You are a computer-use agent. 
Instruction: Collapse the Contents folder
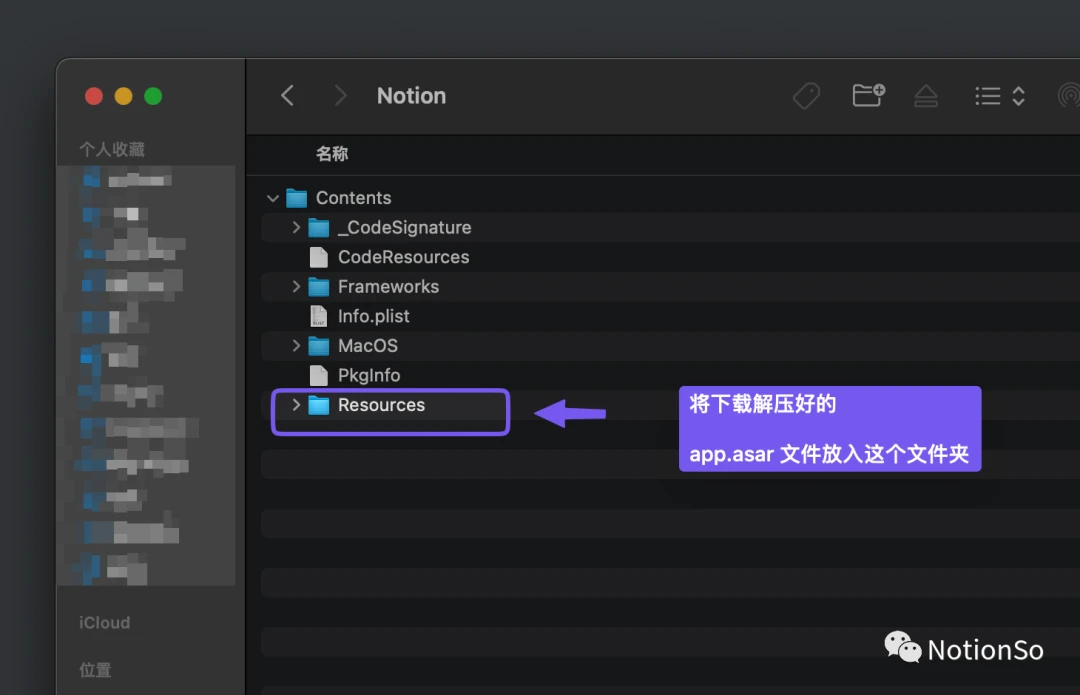pos(273,198)
